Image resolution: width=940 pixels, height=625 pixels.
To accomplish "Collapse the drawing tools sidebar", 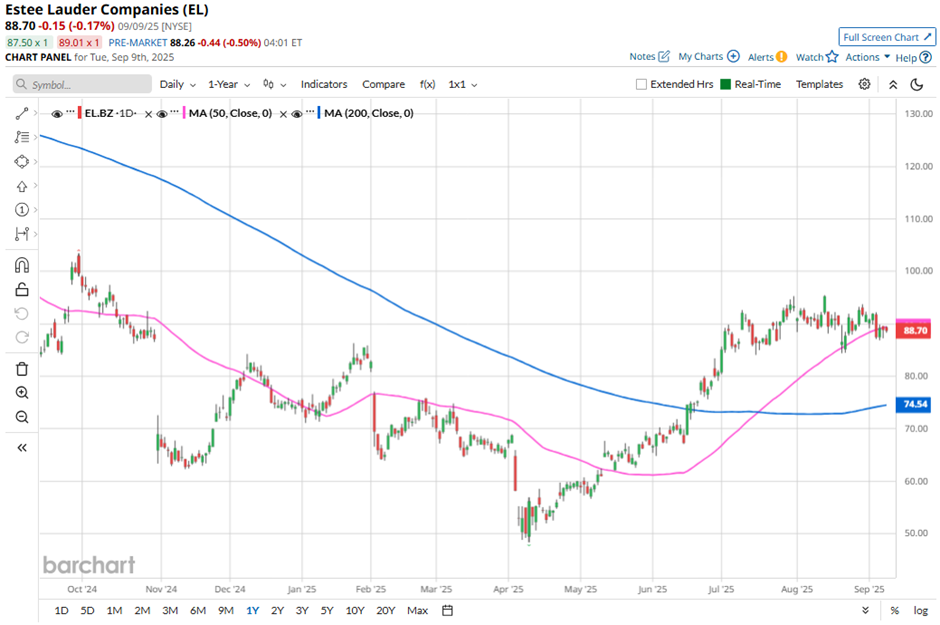I will [x=22, y=448].
